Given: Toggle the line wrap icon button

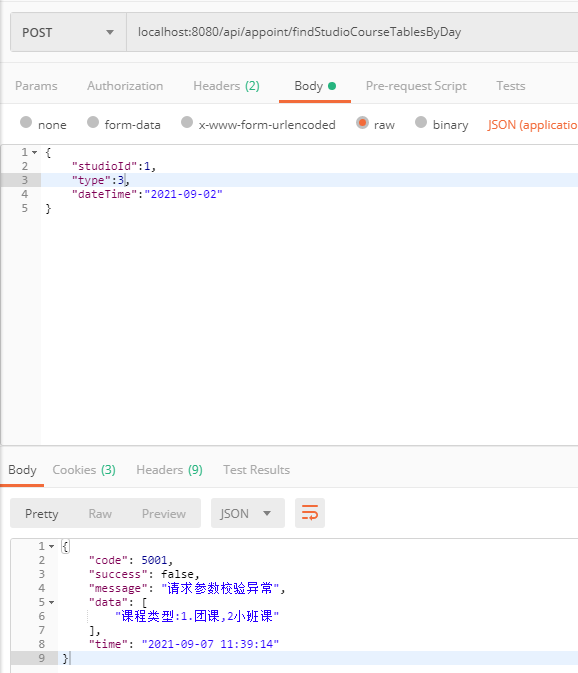Looking at the screenshot, I should click(x=310, y=513).
